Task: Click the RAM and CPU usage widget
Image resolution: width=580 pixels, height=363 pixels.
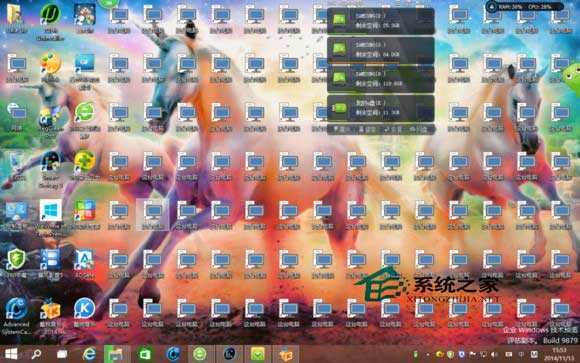Action: point(525,6)
